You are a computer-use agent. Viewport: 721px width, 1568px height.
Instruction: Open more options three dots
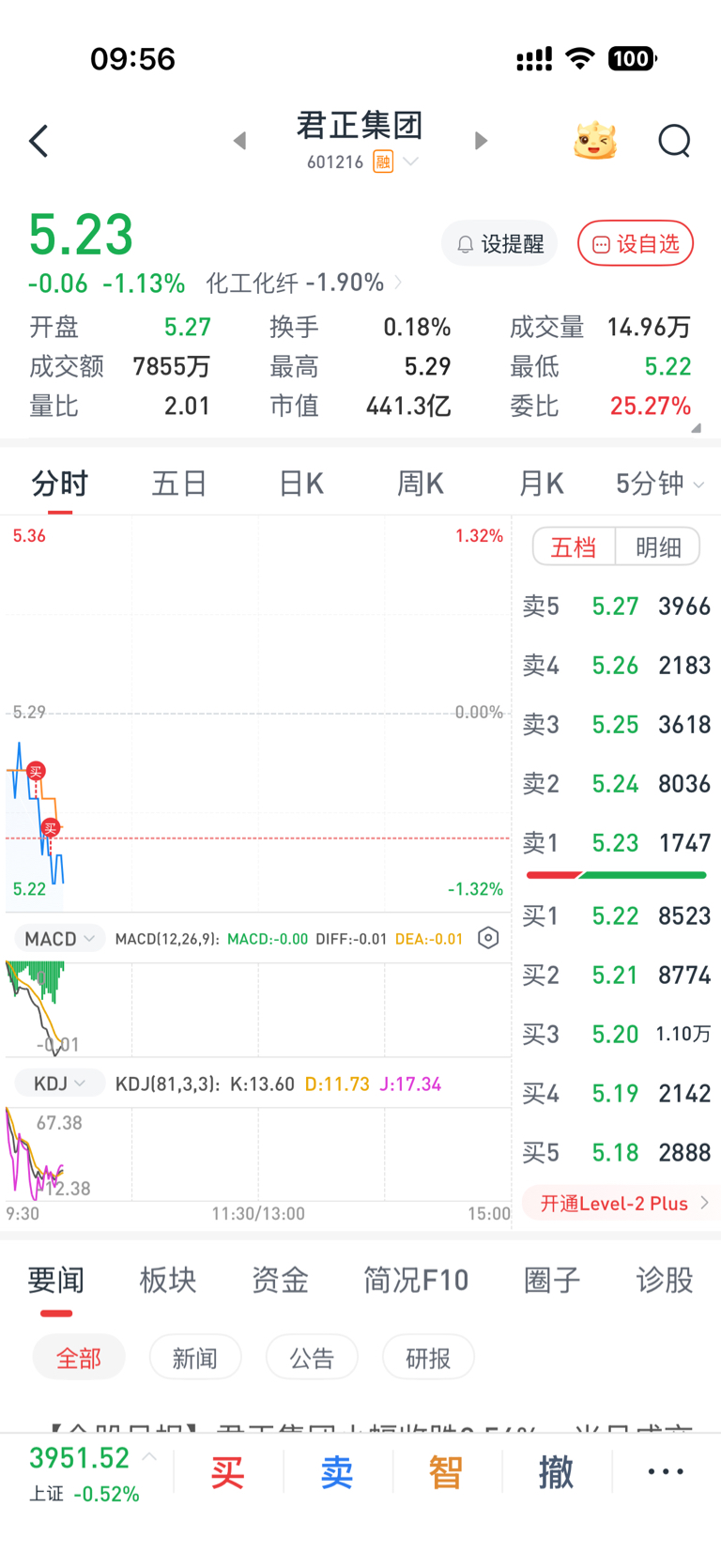[666, 1471]
